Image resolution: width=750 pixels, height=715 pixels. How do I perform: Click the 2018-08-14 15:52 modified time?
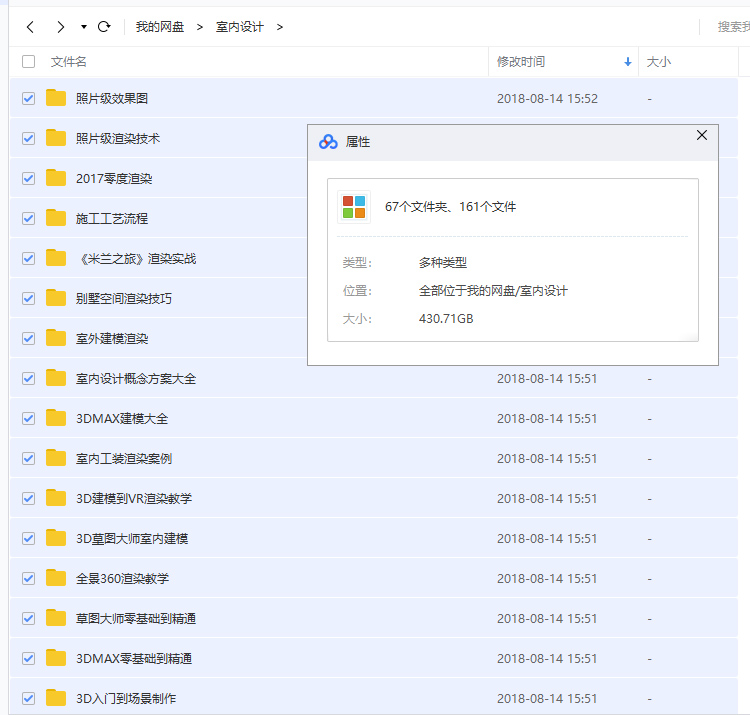(x=547, y=99)
